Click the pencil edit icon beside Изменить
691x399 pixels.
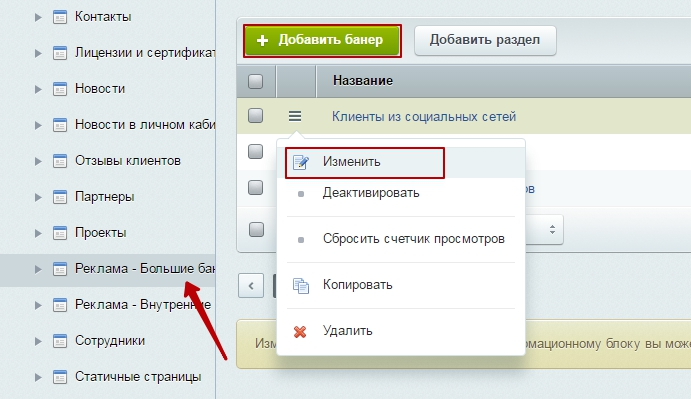[x=301, y=162]
